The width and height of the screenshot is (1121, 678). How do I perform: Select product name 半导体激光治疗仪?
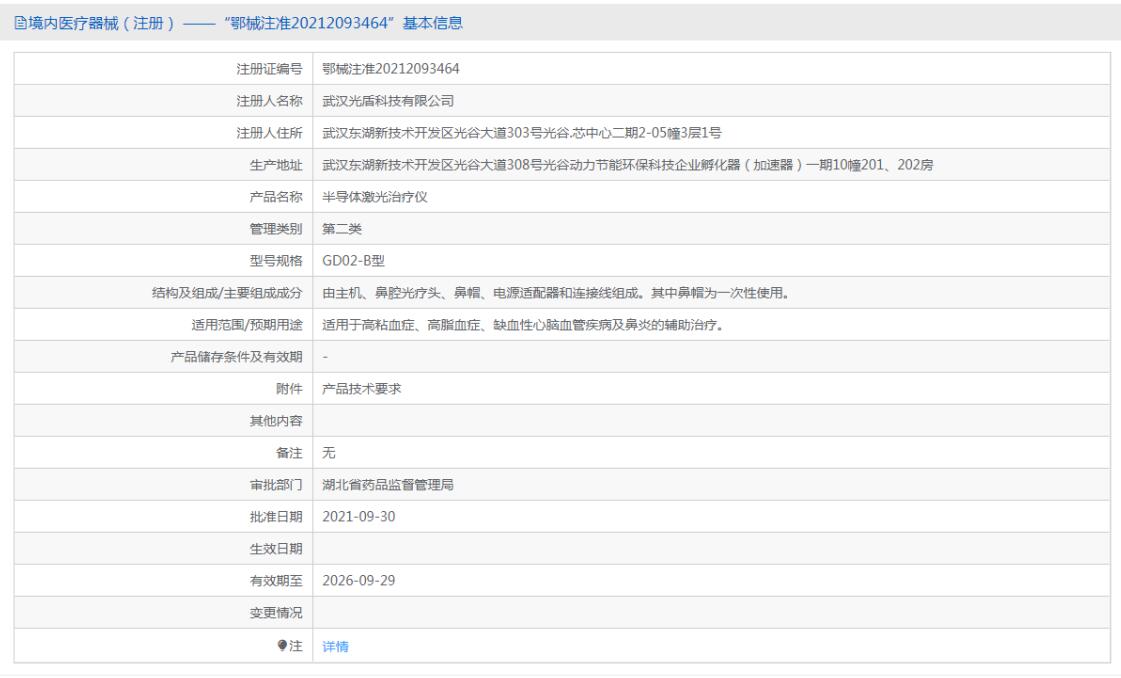tap(375, 197)
